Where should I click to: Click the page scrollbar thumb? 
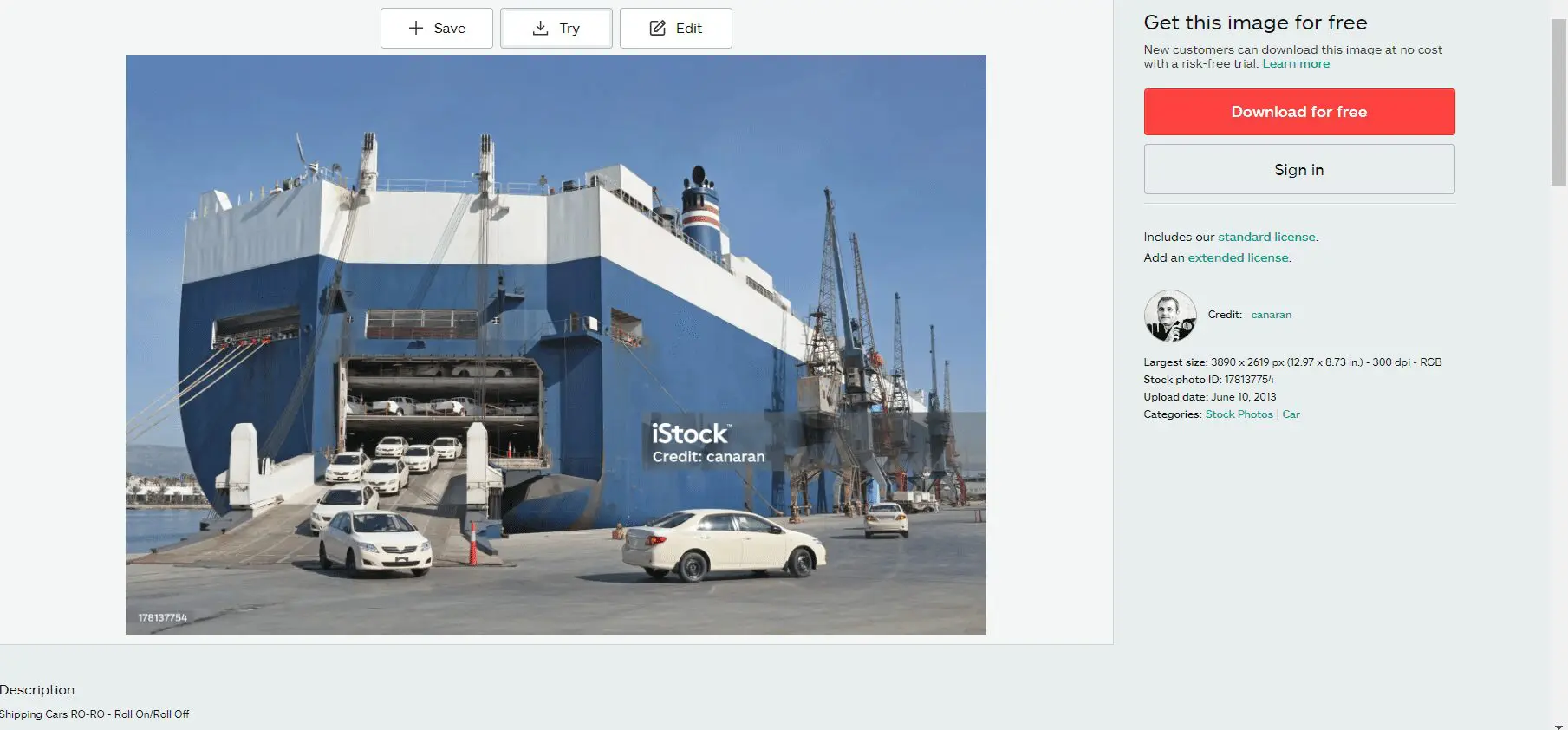pyautogui.click(x=1558, y=102)
